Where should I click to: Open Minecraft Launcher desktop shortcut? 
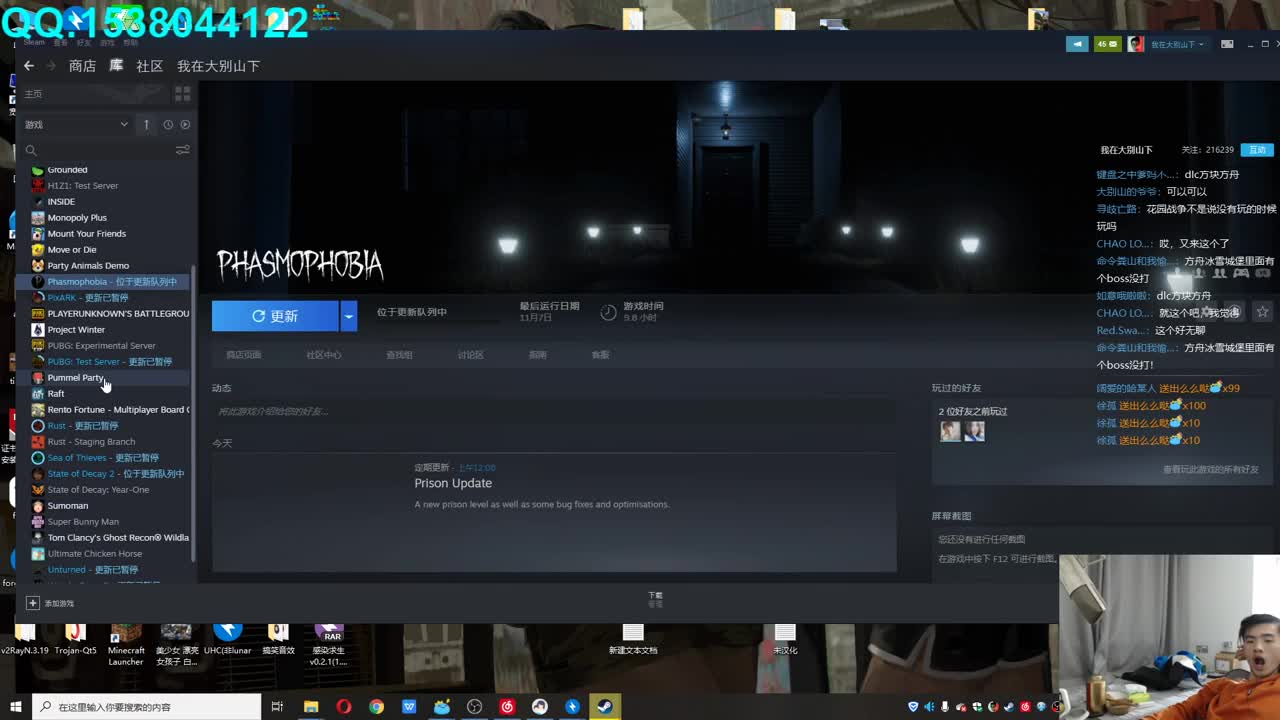click(126, 643)
